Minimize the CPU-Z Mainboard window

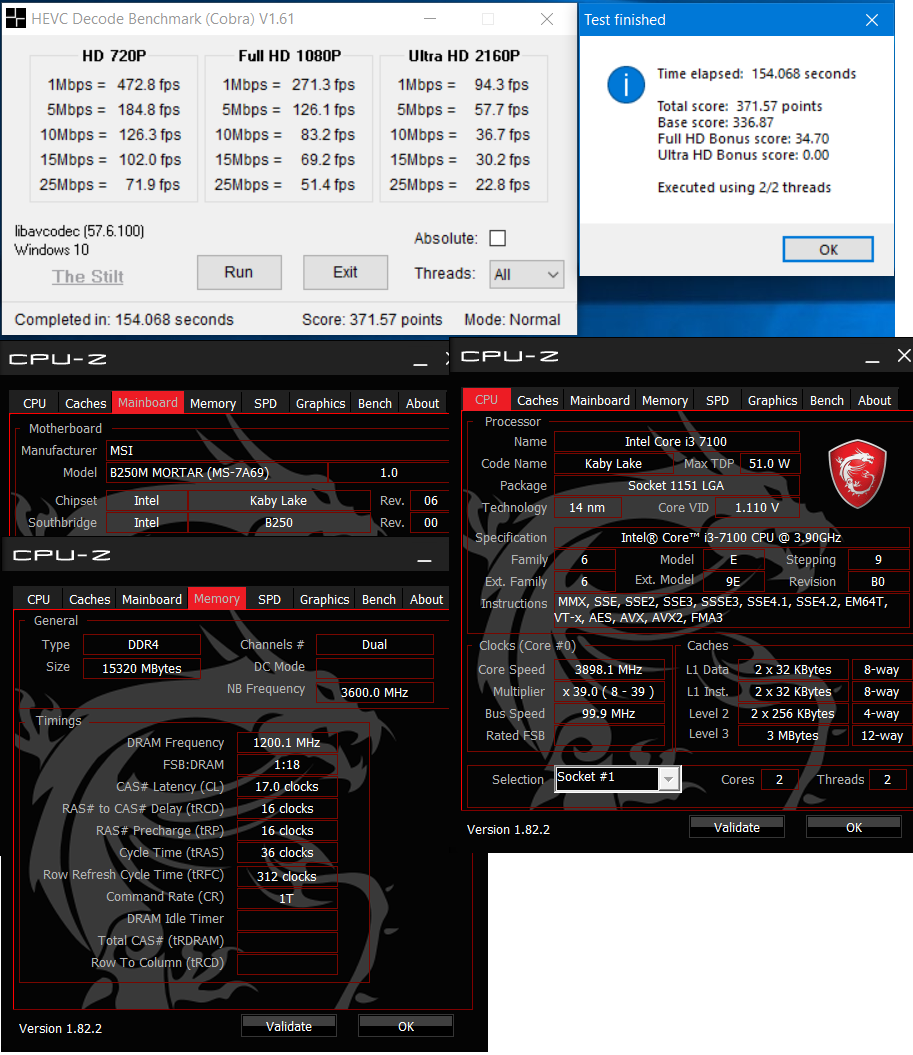coord(421,363)
